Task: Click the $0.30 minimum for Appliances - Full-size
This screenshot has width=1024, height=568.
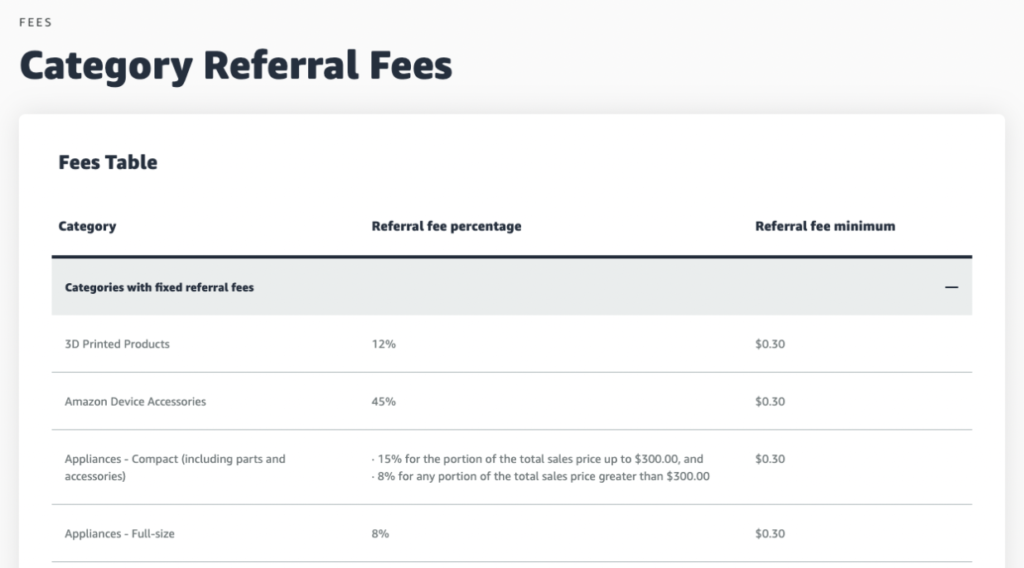Action: click(x=770, y=533)
